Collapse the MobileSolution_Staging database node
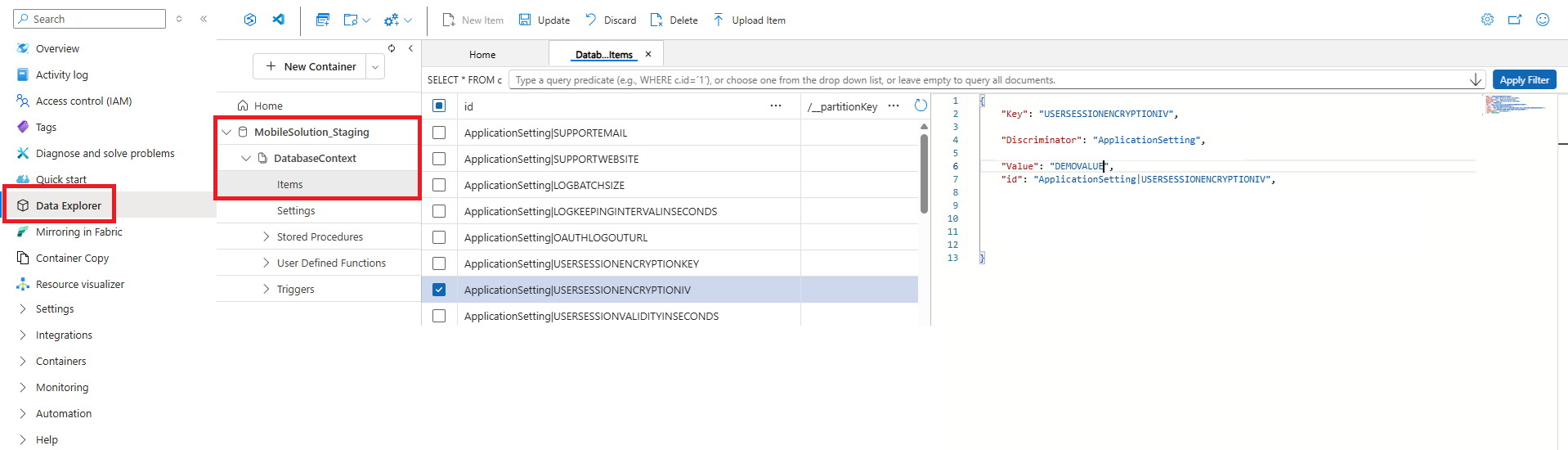Screen dimensions: 1568x450 pos(226,132)
